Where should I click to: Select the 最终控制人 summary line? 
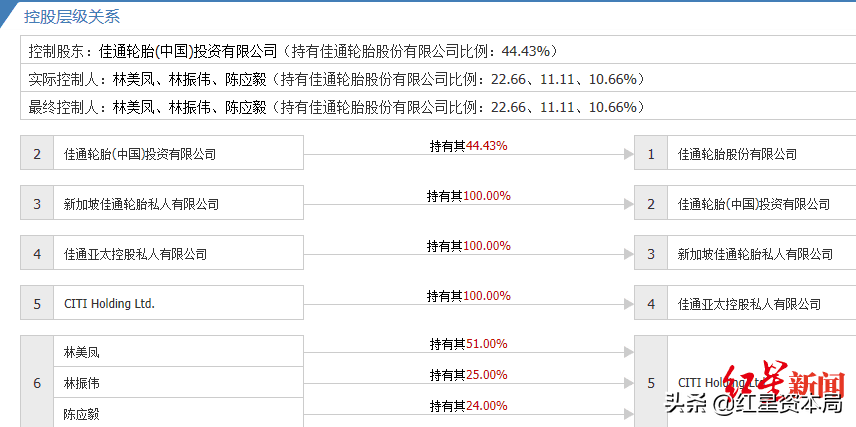coord(336,107)
